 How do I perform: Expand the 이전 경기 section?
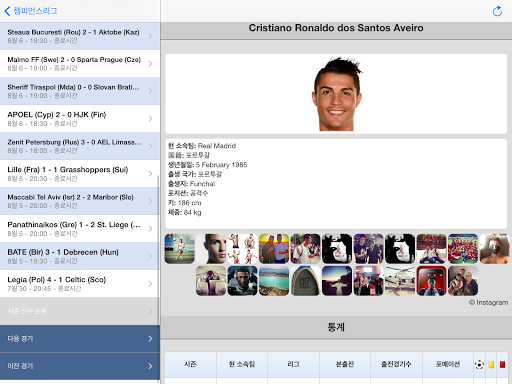pyautogui.click(x=80, y=366)
